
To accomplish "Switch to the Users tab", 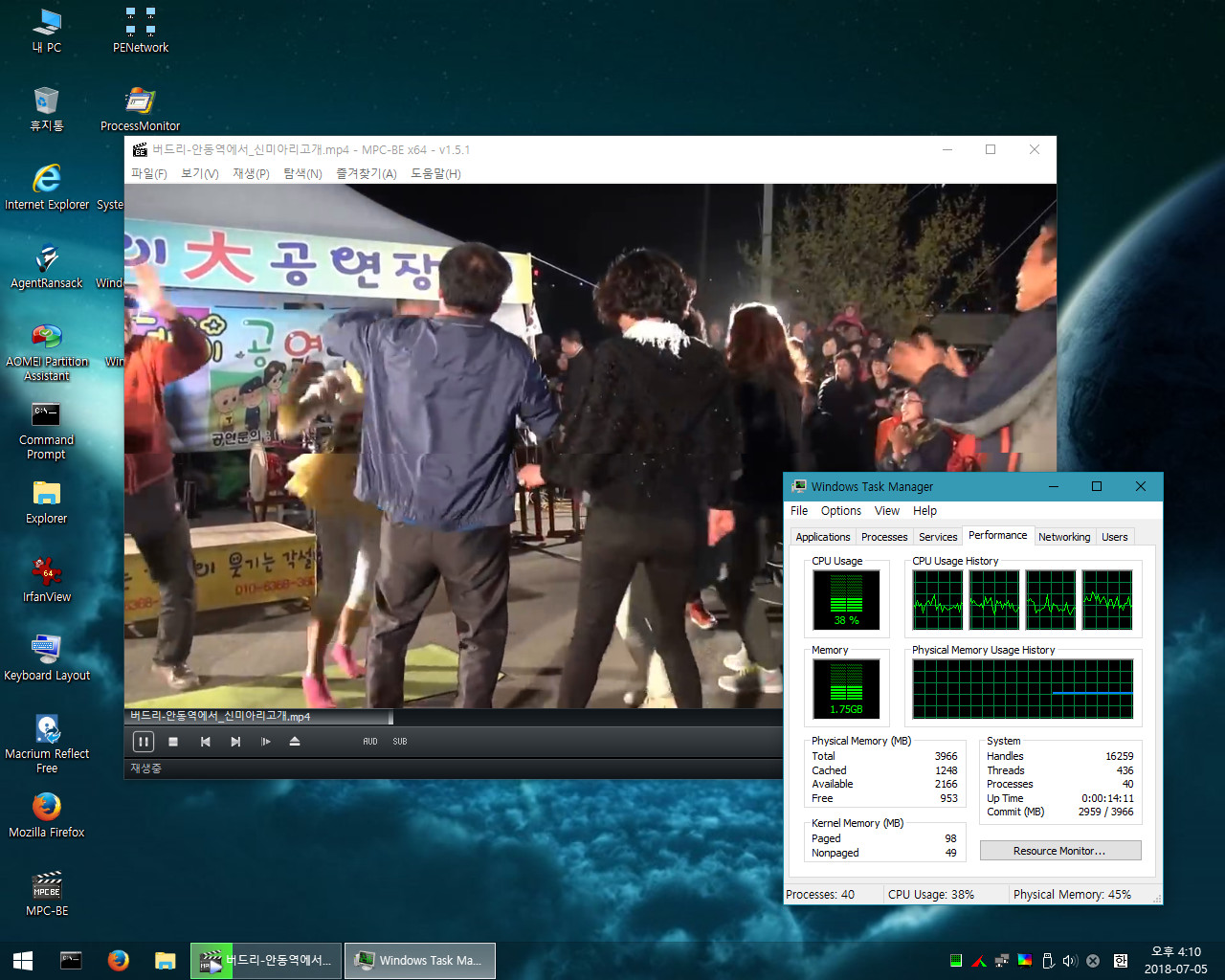I will [x=1114, y=537].
